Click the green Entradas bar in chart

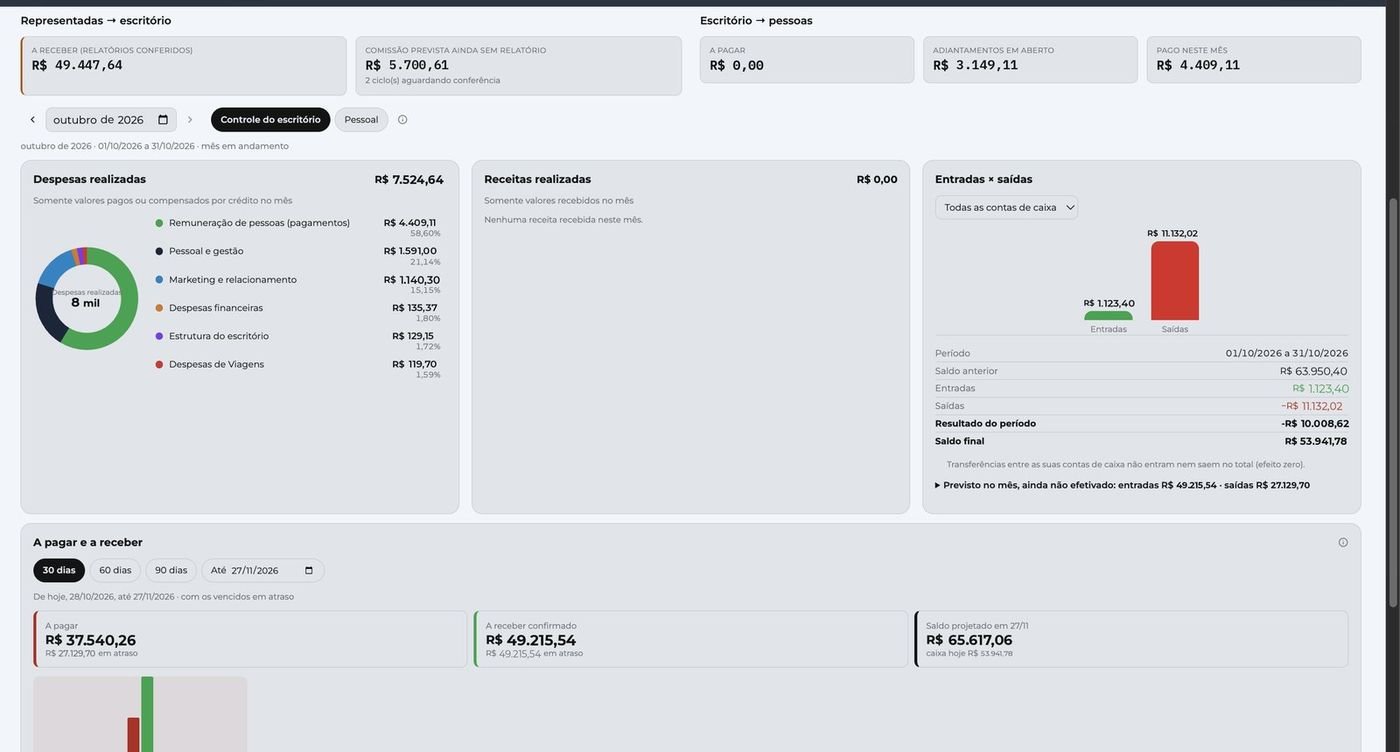pyautogui.click(x=1109, y=316)
